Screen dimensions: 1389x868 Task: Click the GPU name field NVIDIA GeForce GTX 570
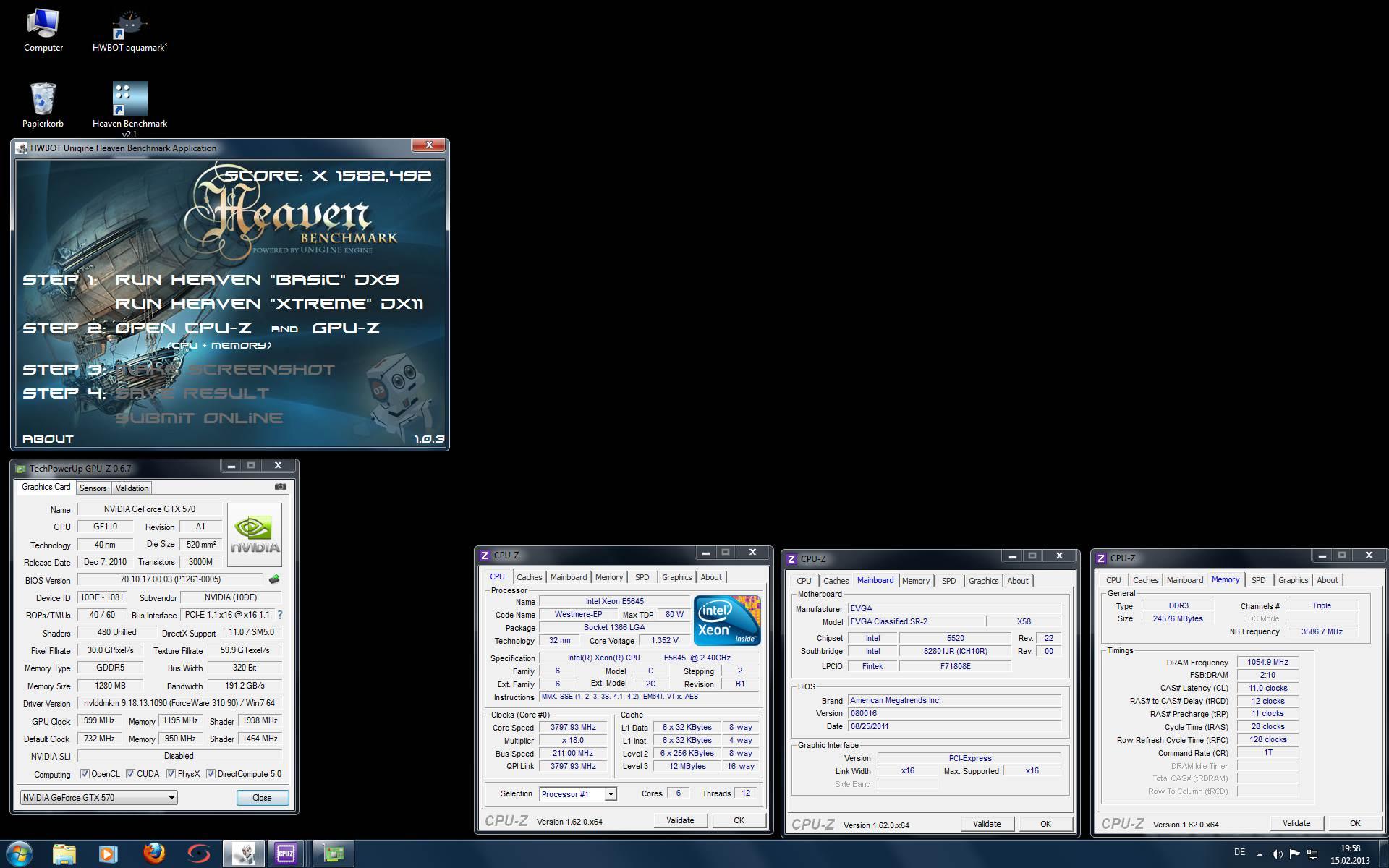click(x=150, y=509)
